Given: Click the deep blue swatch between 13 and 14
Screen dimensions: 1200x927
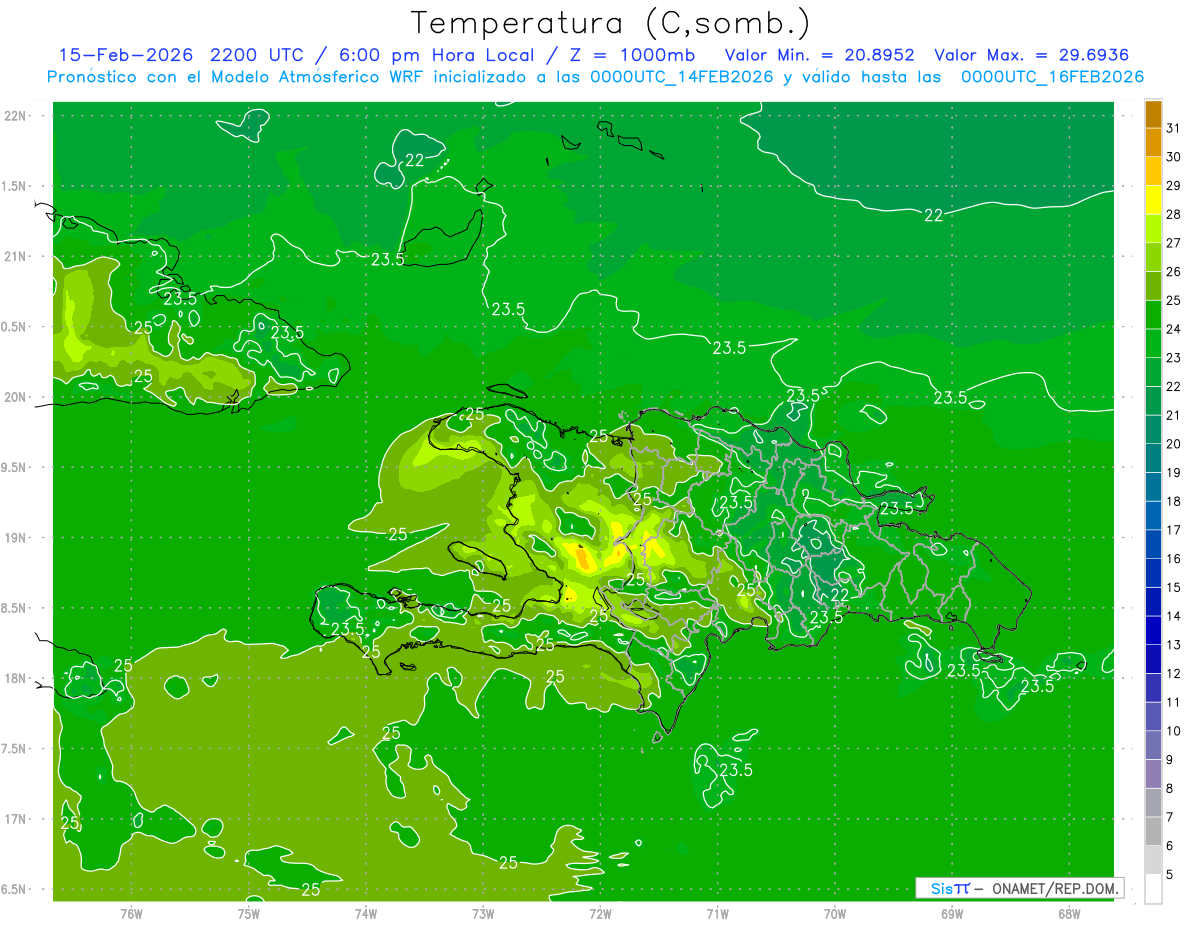Looking at the screenshot, I should click(1153, 630).
